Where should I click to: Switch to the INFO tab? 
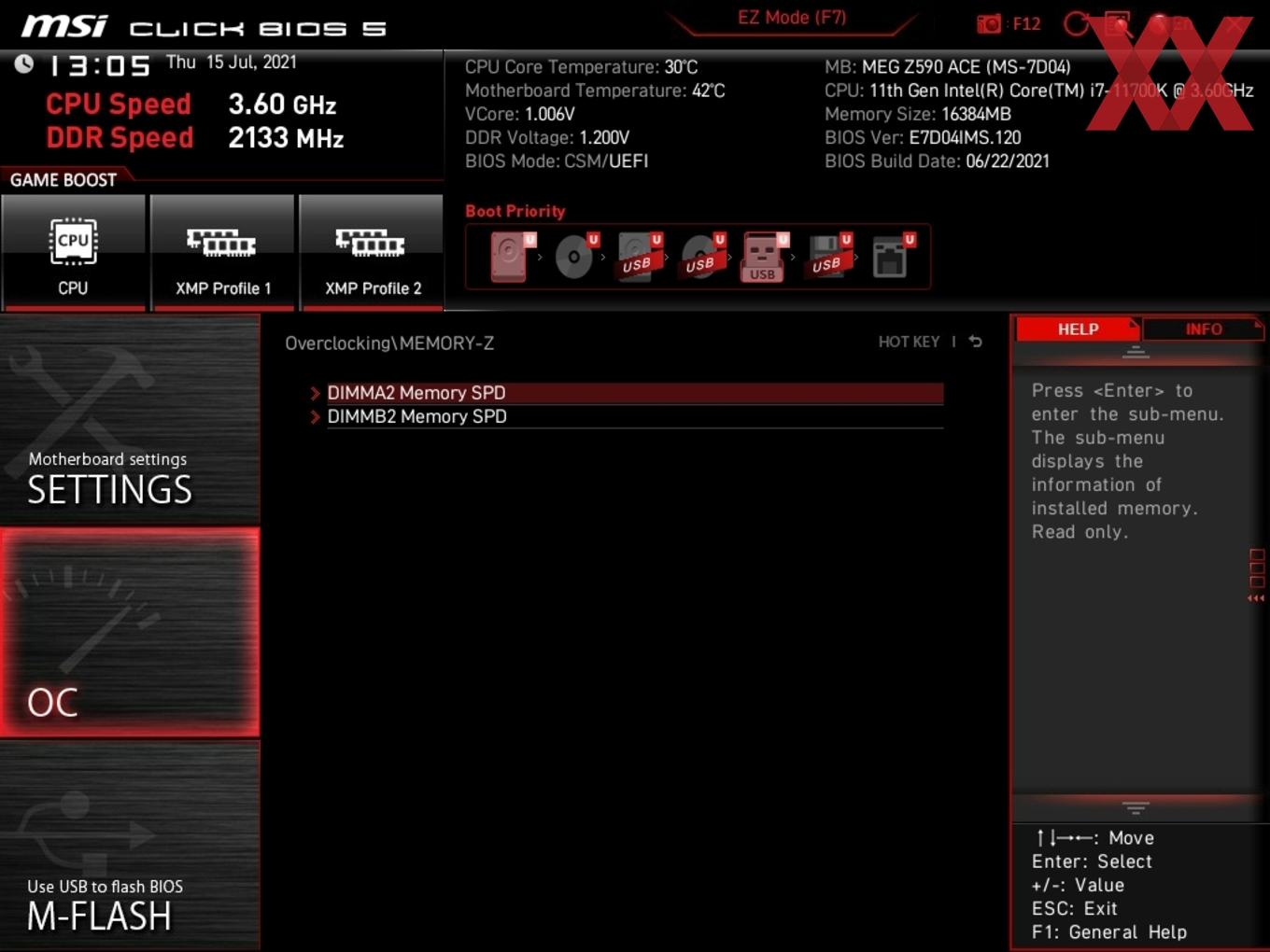(1204, 329)
